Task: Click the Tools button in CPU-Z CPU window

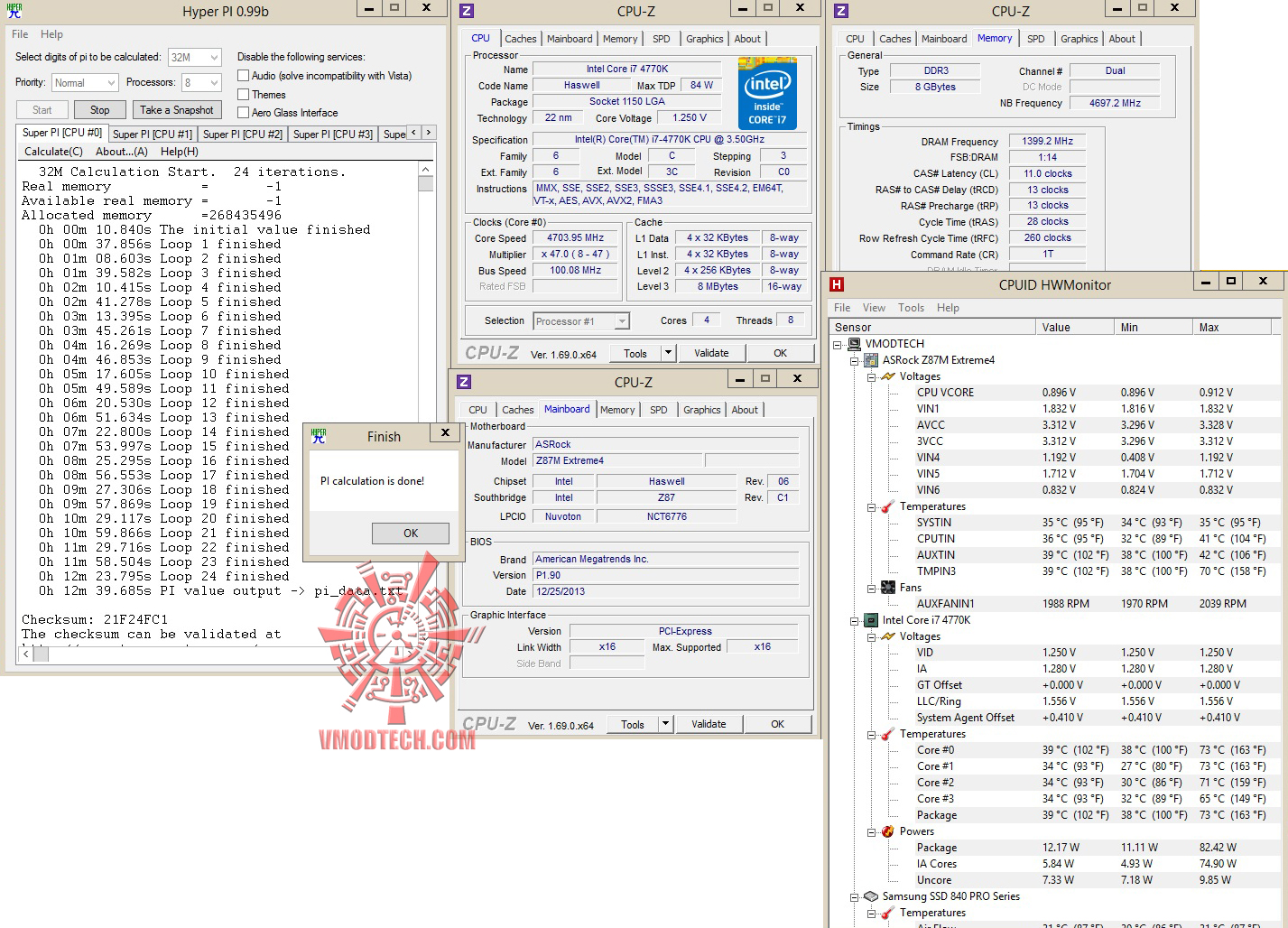Action: 635,353
